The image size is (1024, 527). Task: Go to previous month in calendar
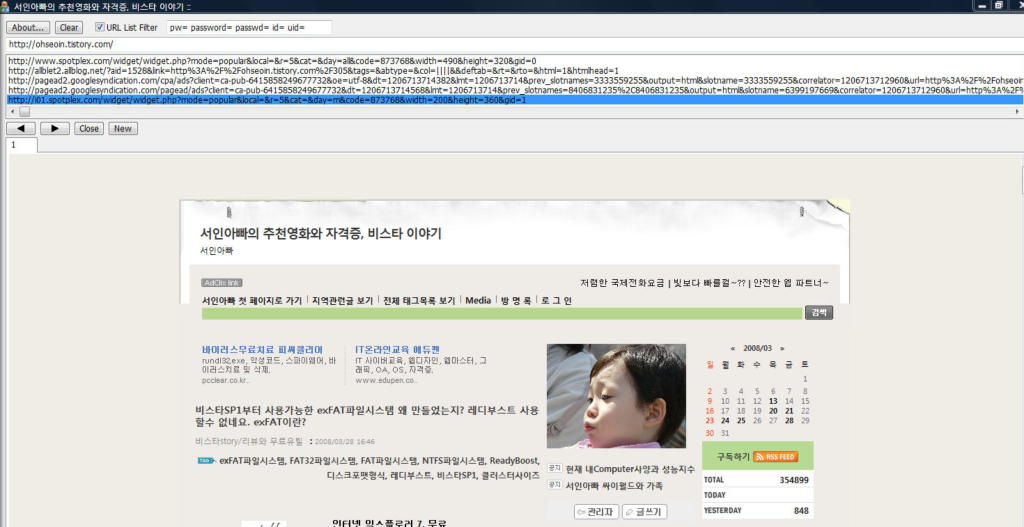pos(733,348)
